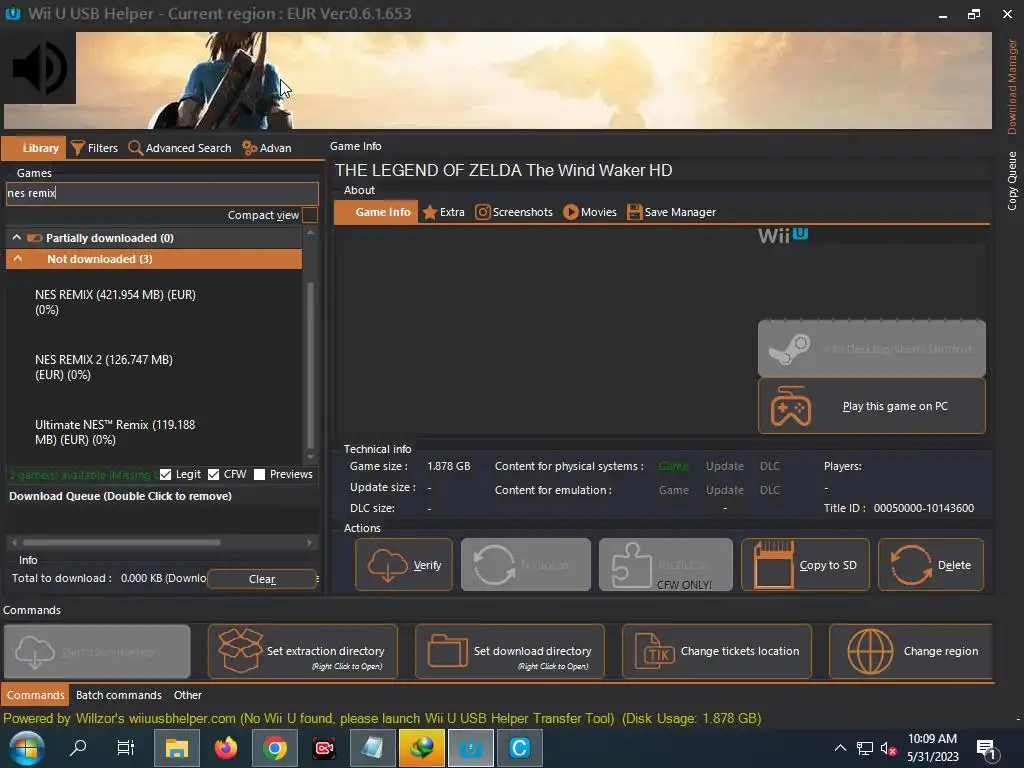Click the Verify cloud download icon
The width and height of the screenshot is (1024, 768).
[x=387, y=565]
